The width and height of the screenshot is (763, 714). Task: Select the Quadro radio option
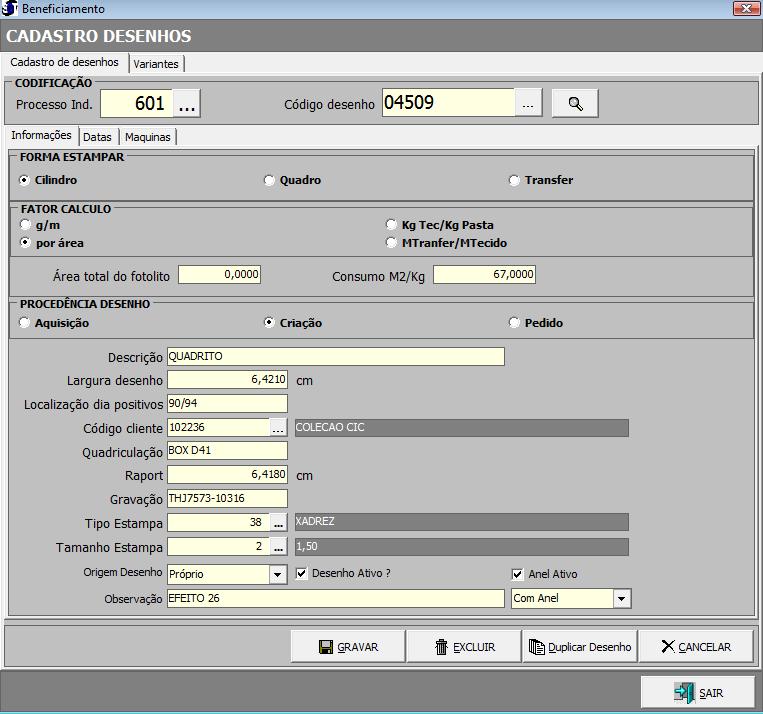coord(269,181)
